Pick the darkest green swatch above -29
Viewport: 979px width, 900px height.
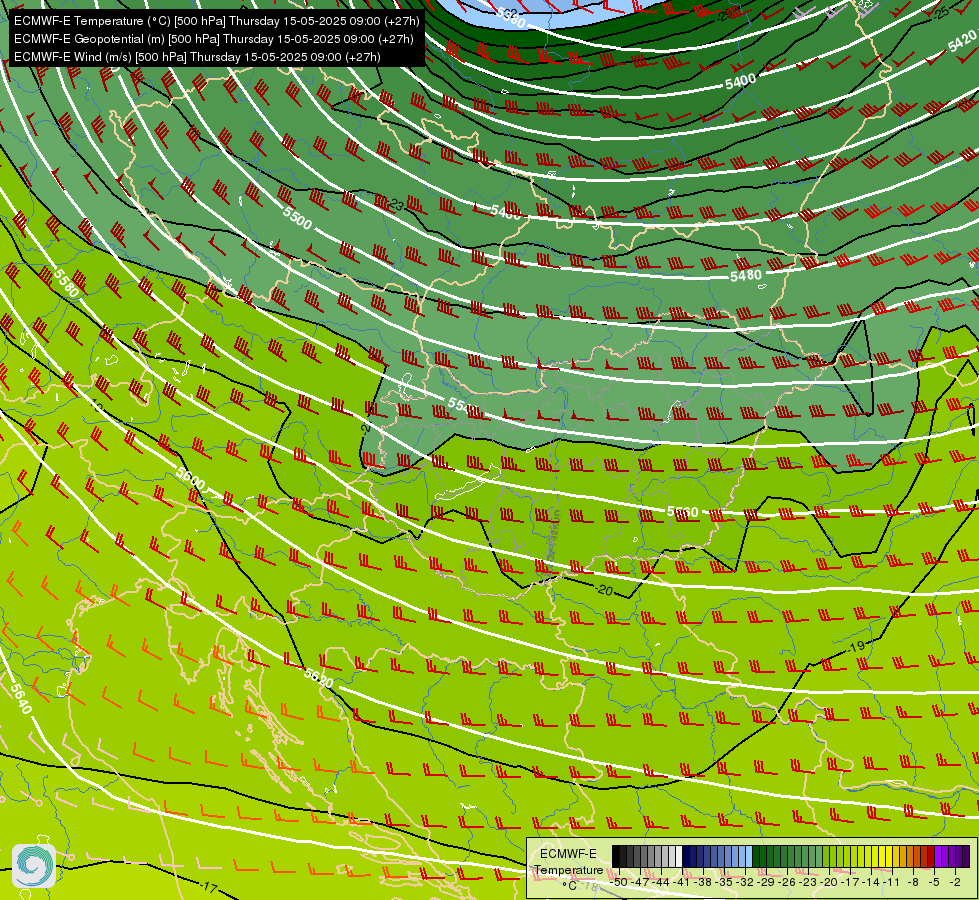pyautogui.click(x=756, y=856)
